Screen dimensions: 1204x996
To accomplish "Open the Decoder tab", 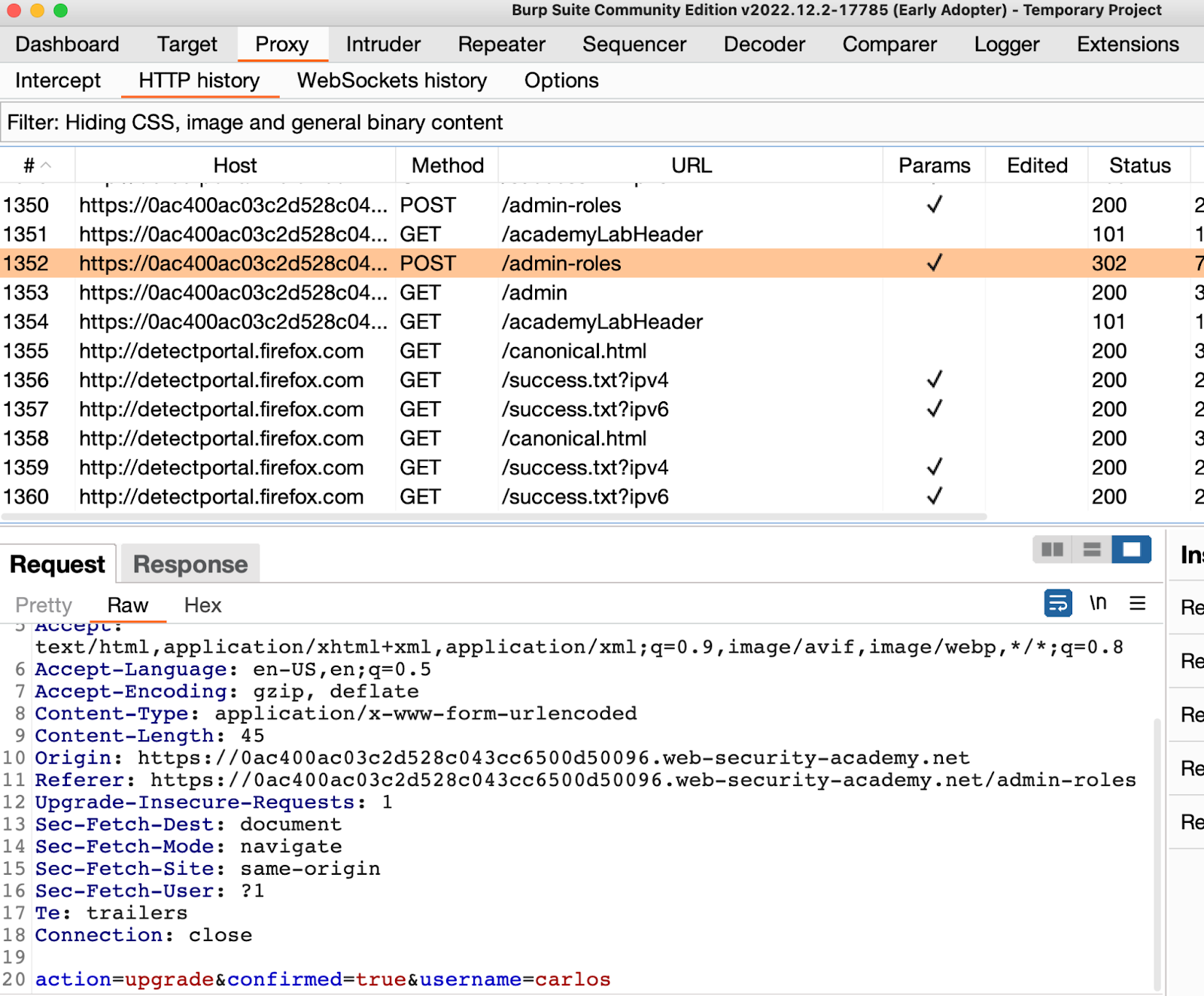I will [x=765, y=44].
